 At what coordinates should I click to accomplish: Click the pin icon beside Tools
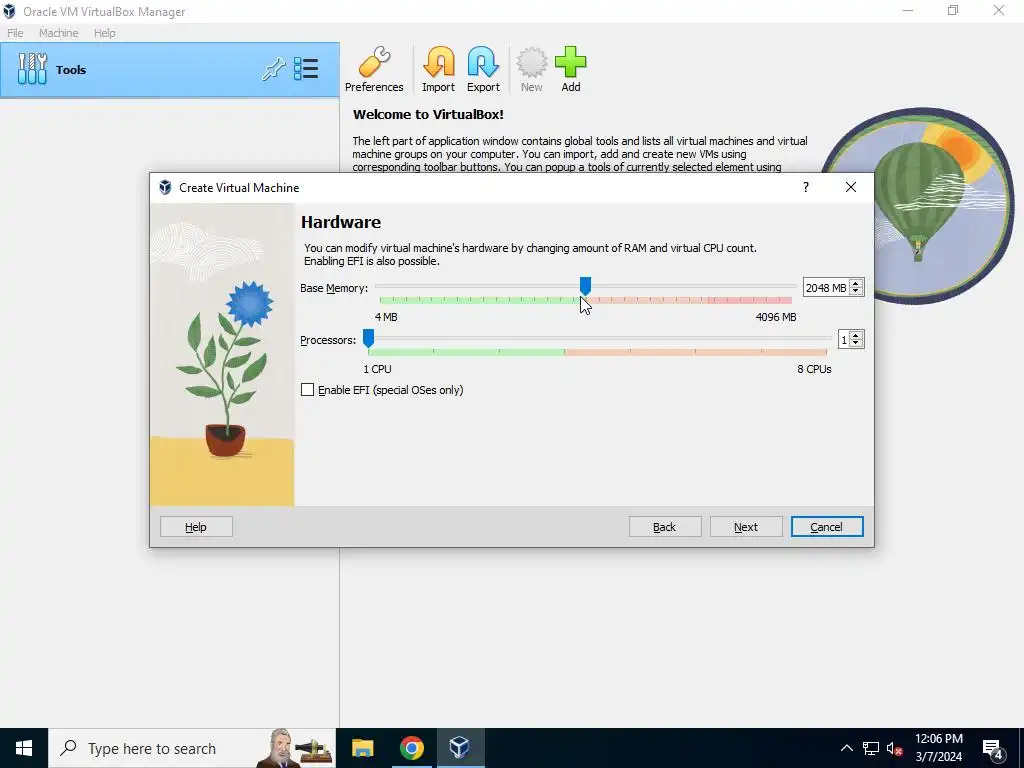(274, 69)
